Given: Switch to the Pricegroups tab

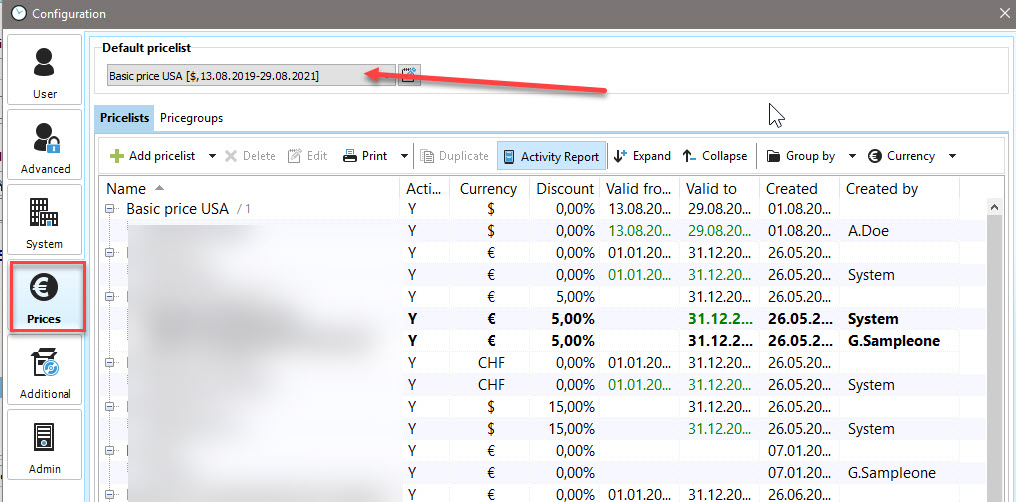Looking at the screenshot, I should [191, 118].
